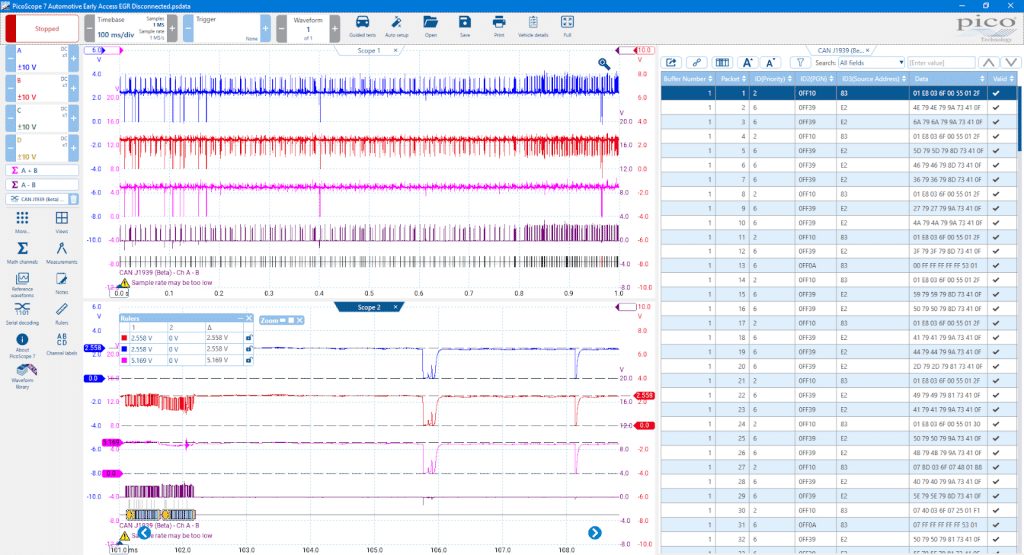Toggle the lock on the first ruler row
1024x555 pixels.
pos(249,338)
